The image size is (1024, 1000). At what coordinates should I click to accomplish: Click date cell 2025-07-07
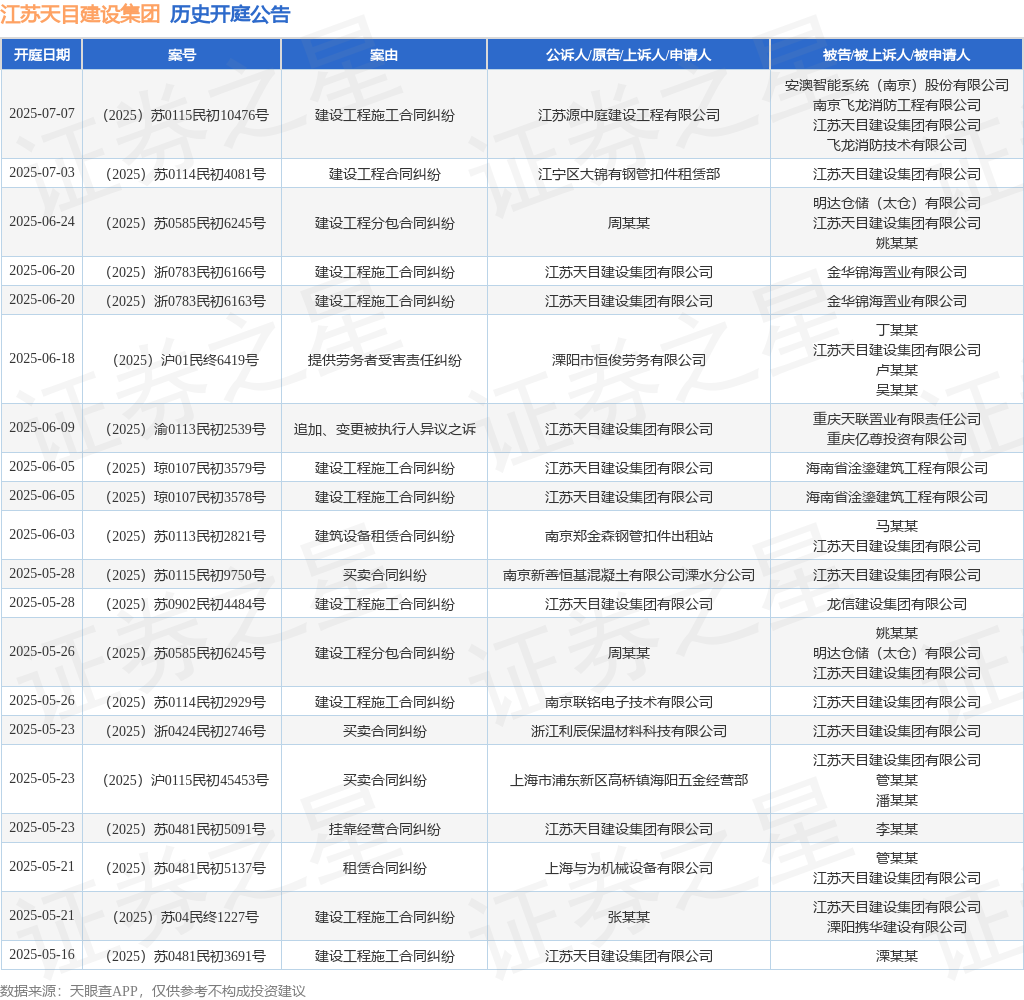coord(42,114)
